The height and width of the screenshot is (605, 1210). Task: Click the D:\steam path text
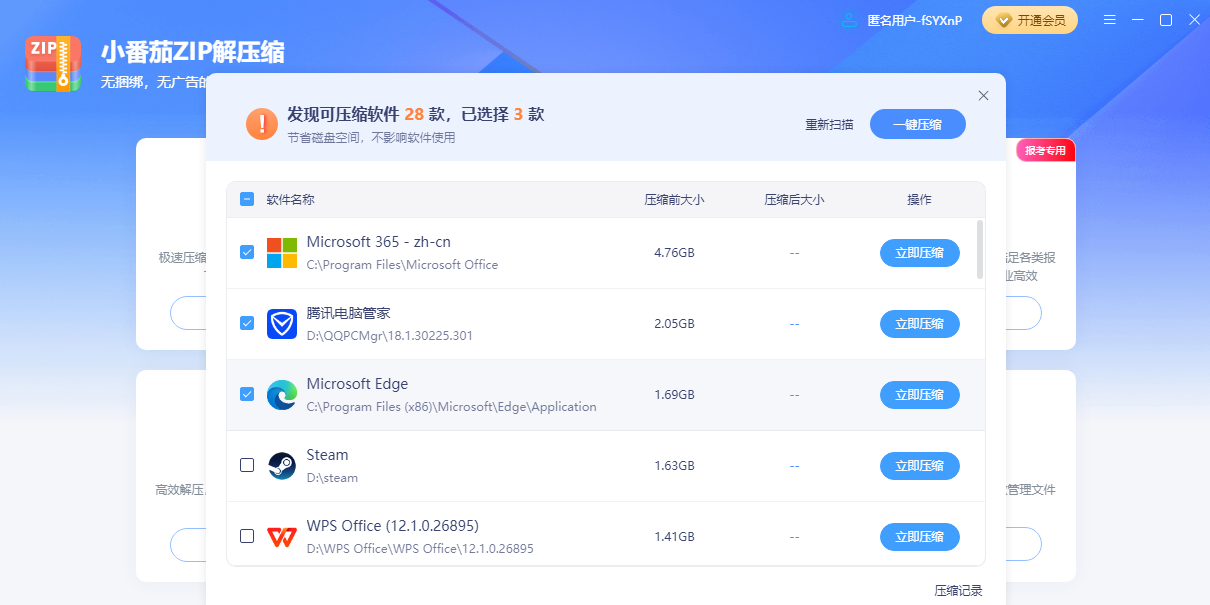click(x=332, y=478)
